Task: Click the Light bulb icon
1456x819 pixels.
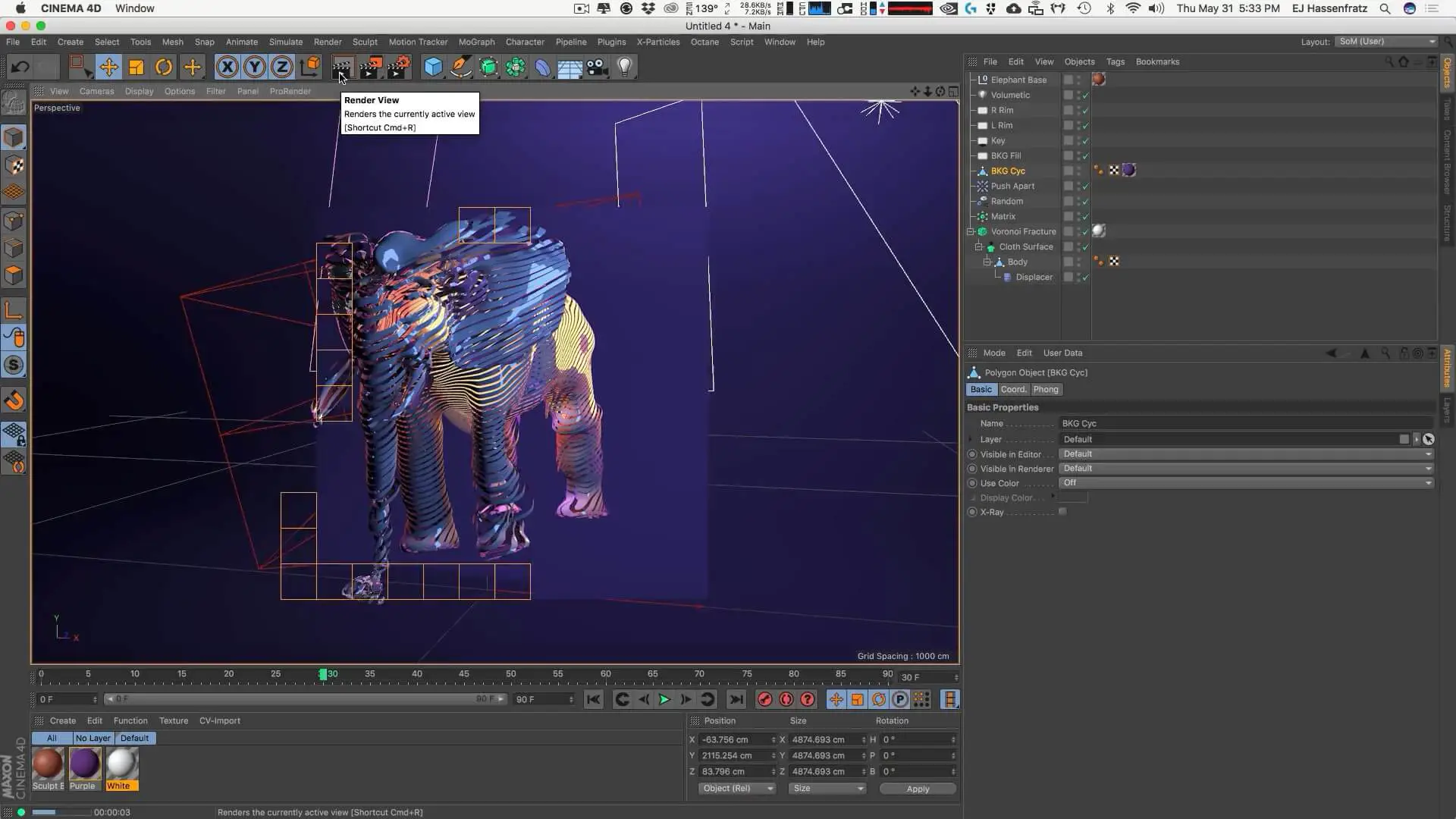Action: [x=625, y=67]
